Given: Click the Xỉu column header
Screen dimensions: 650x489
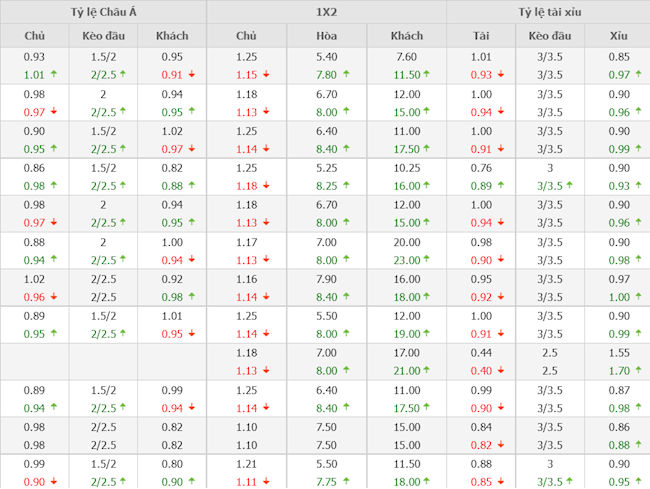Looking at the screenshot, I should tap(619, 35).
